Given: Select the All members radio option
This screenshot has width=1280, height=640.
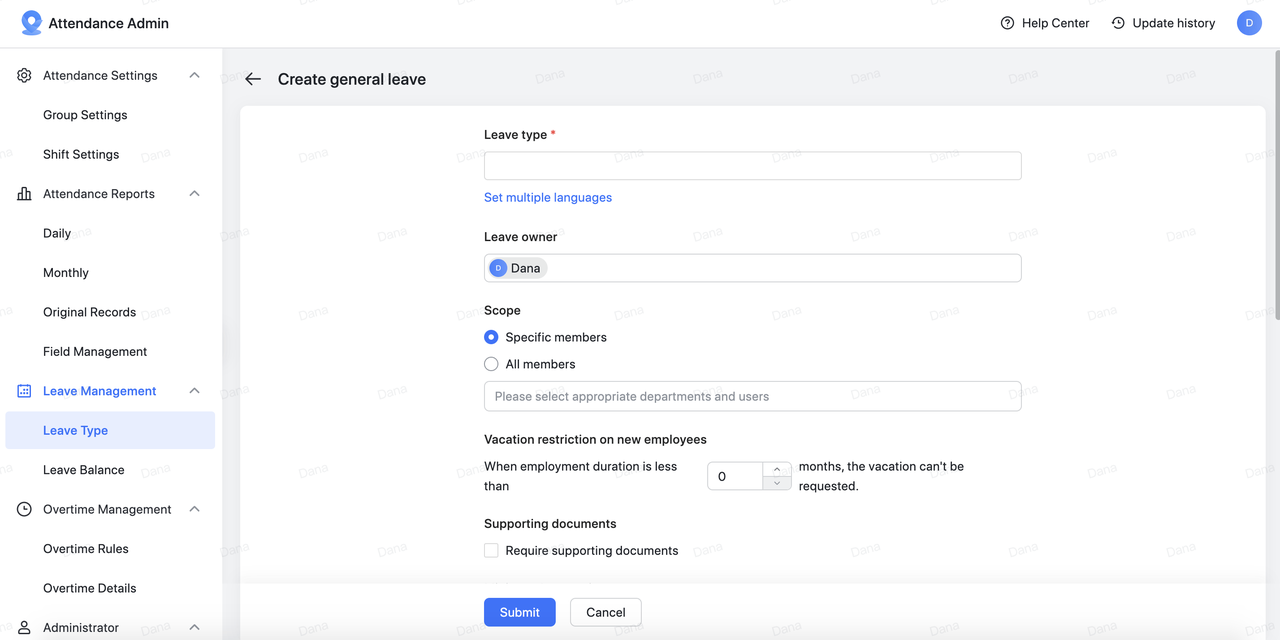Looking at the screenshot, I should pos(491,364).
